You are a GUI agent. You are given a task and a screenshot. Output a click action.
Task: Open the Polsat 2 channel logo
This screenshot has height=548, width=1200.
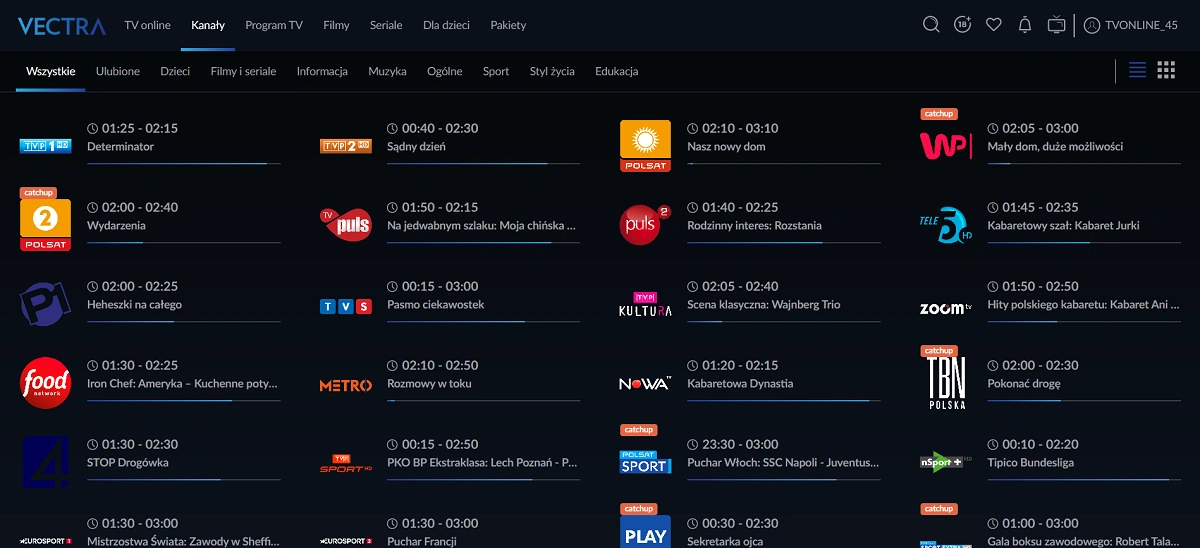(x=45, y=224)
